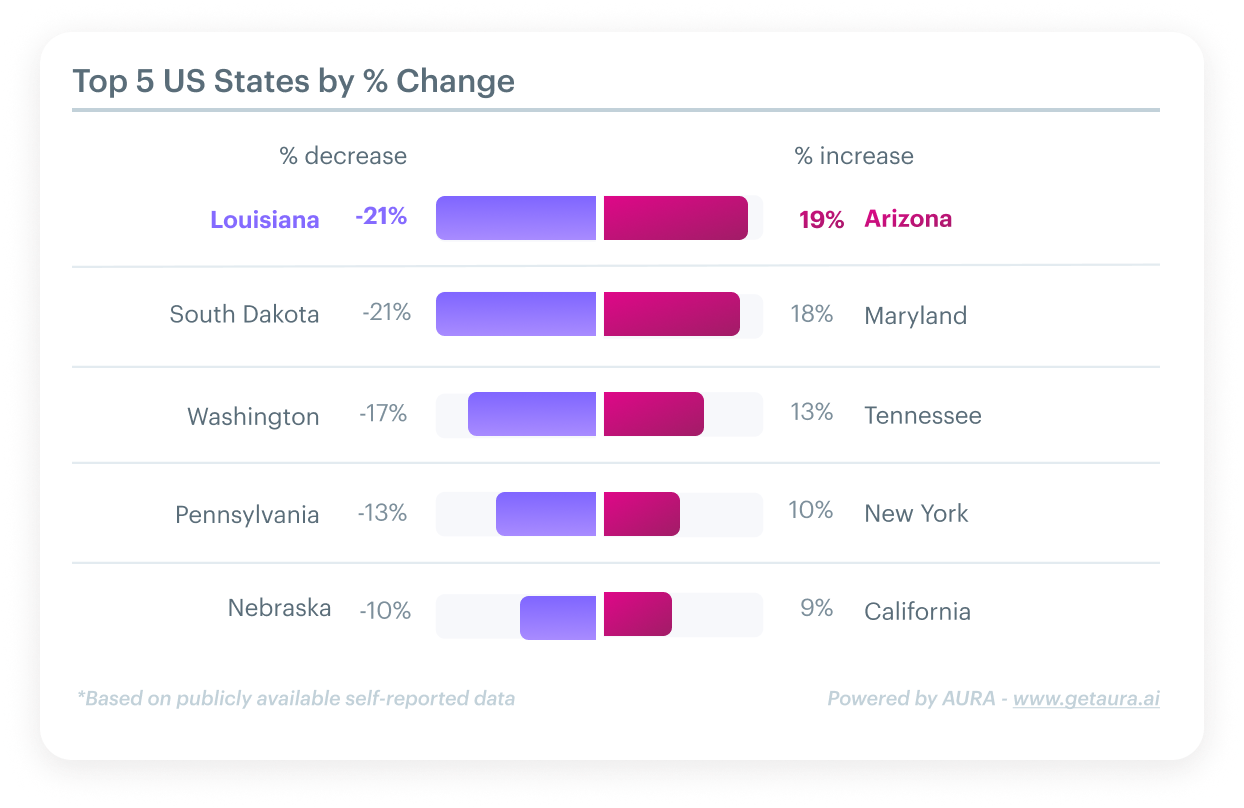Image resolution: width=1244 pixels, height=808 pixels.
Task: Click the Louisiana state label
Action: point(265,220)
